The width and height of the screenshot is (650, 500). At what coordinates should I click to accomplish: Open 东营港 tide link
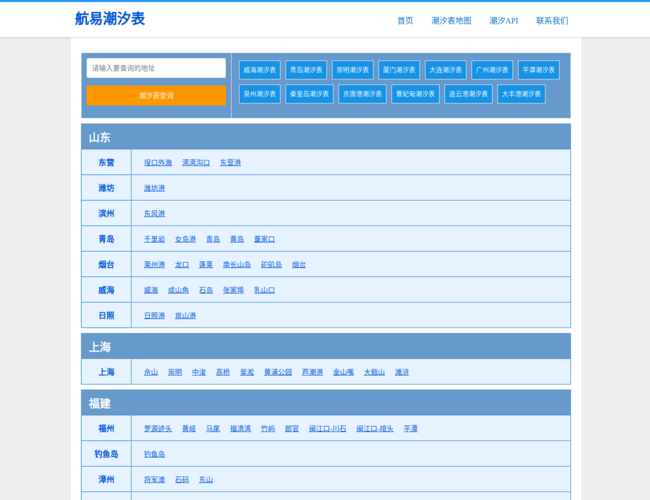click(230, 163)
